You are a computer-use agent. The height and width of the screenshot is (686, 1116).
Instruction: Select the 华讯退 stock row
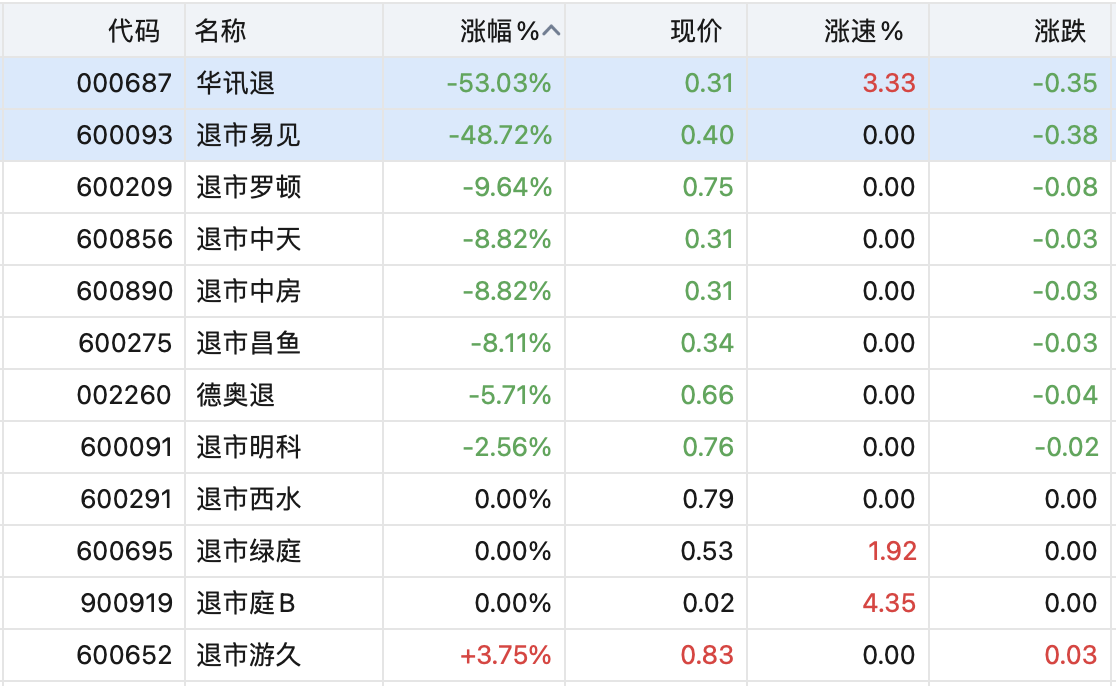[x=235, y=83]
